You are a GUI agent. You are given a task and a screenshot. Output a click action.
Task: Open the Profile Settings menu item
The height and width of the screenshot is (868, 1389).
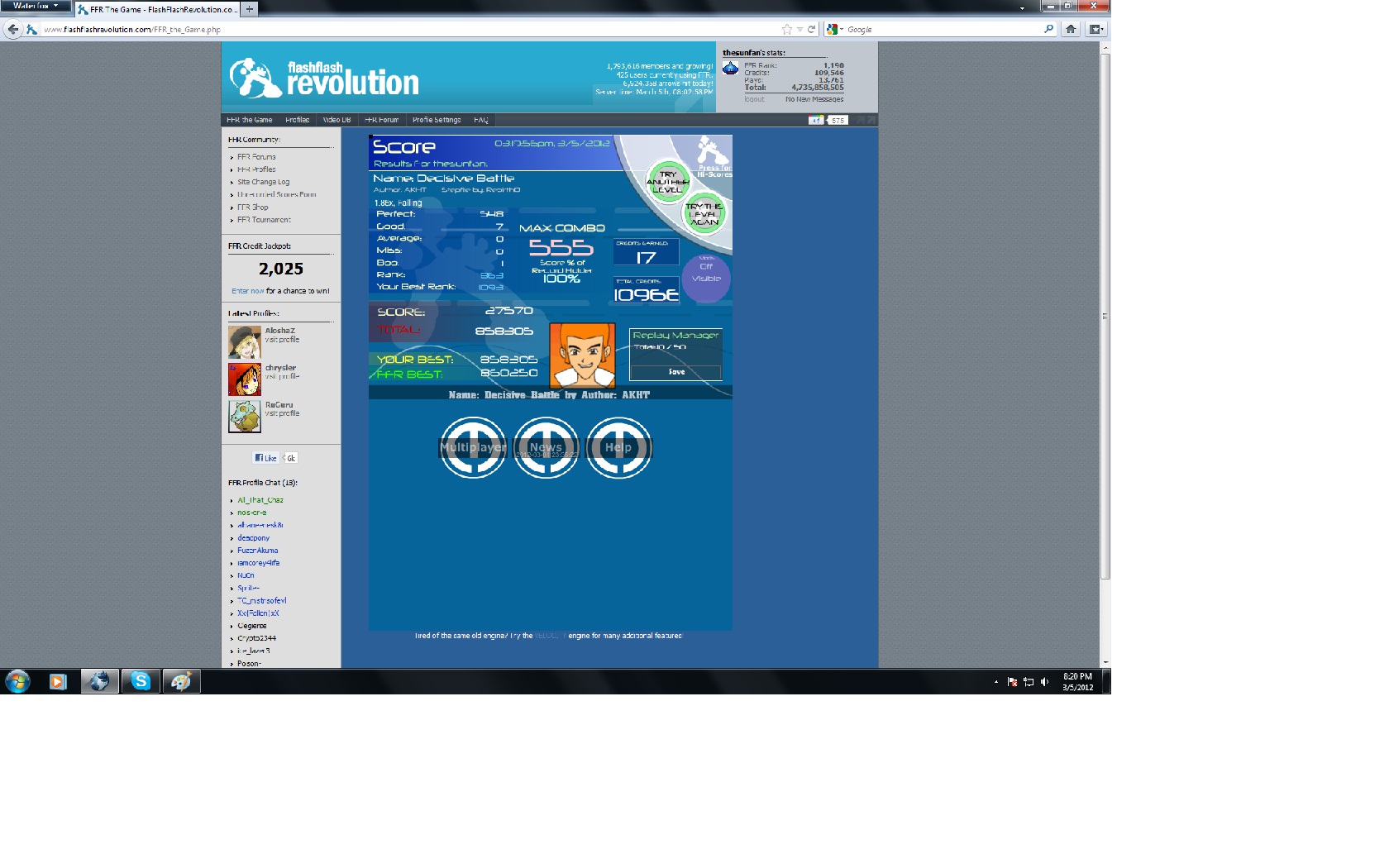437,120
